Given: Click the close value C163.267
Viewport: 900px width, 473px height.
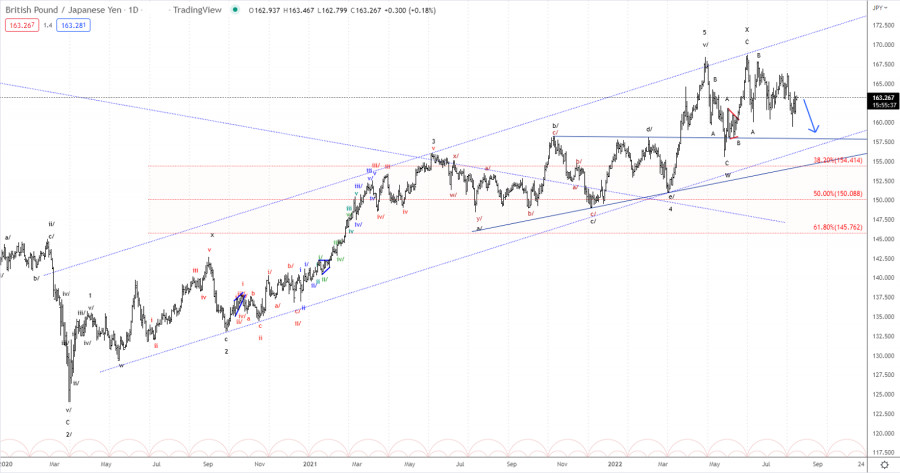Looking at the screenshot, I should pos(366,10).
